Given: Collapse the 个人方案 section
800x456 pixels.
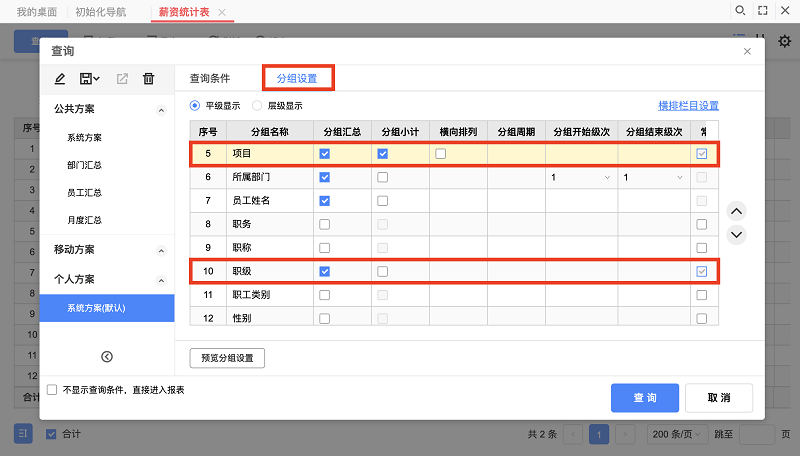Looking at the screenshot, I should click(x=161, y=280).
